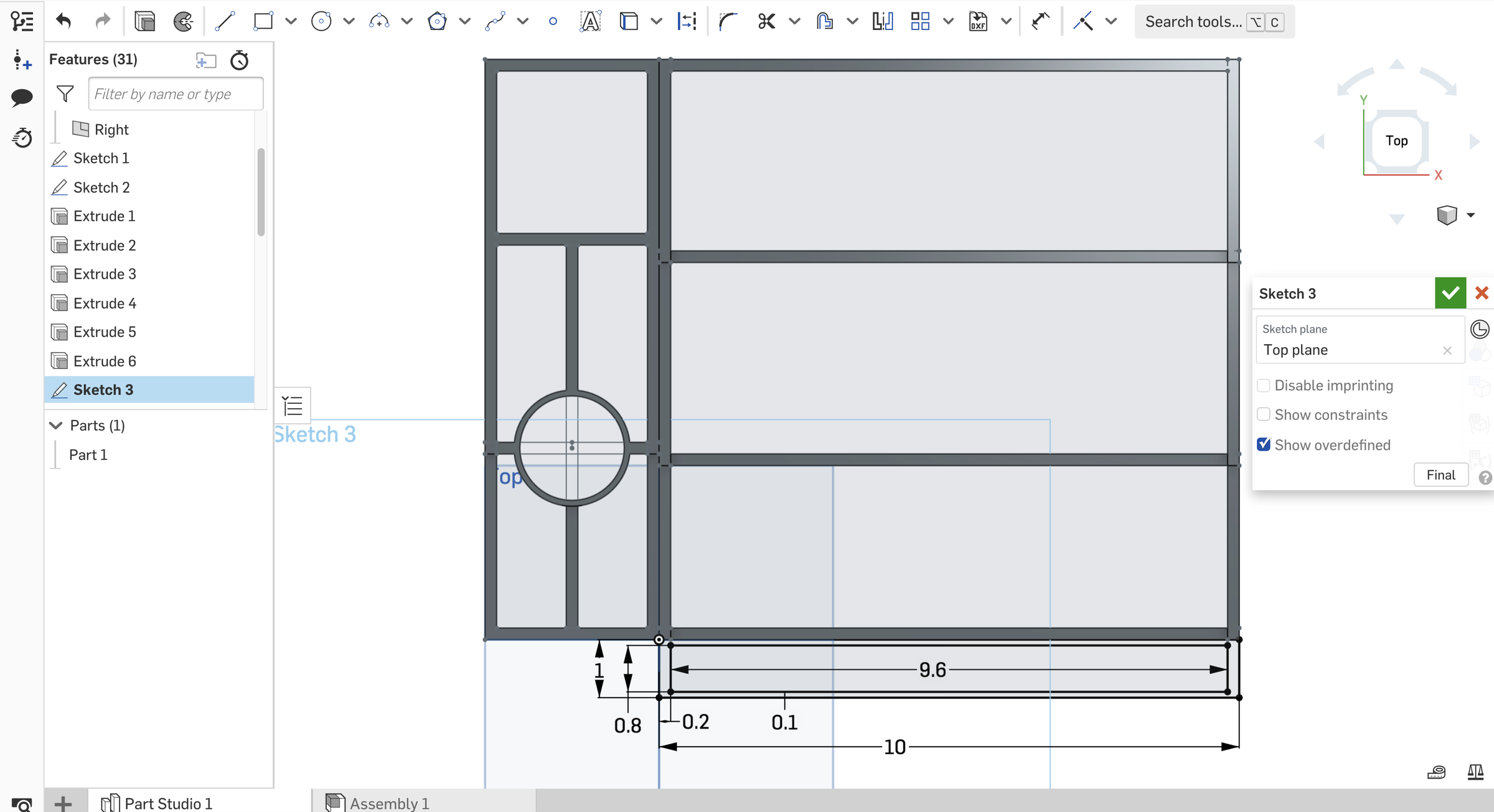Enable Disable imprinting in Sketch 3 dialog
Viewport: 1494px width, 812px height.
click(x=1264, y=385)
